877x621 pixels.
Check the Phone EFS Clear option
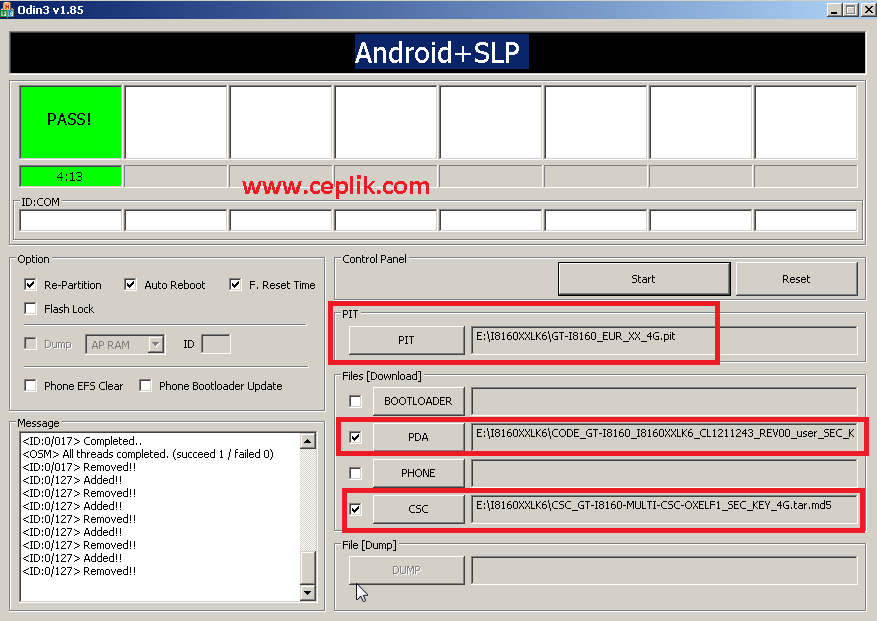click(x=30, y=385)
